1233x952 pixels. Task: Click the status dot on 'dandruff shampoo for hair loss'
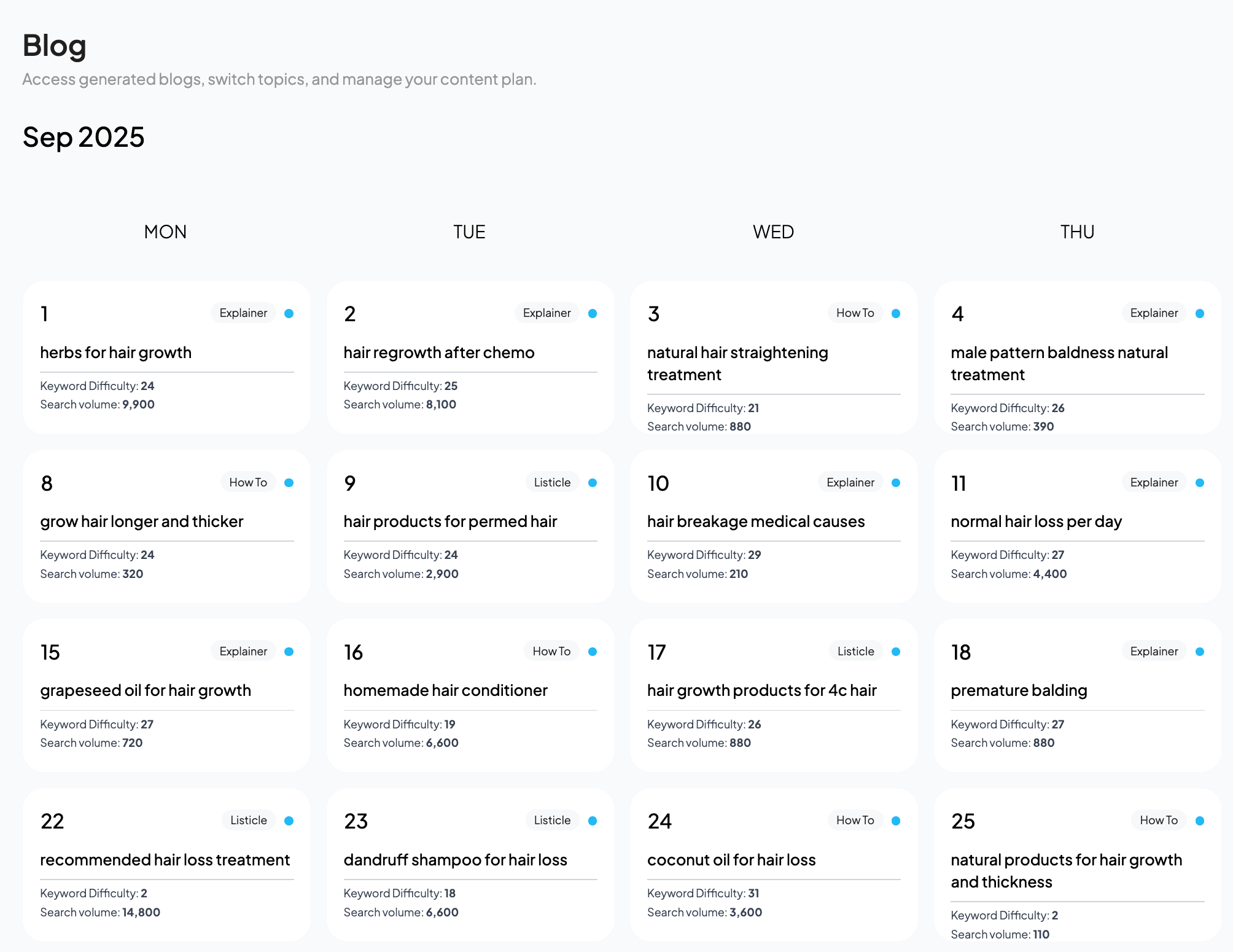(592, 820)
